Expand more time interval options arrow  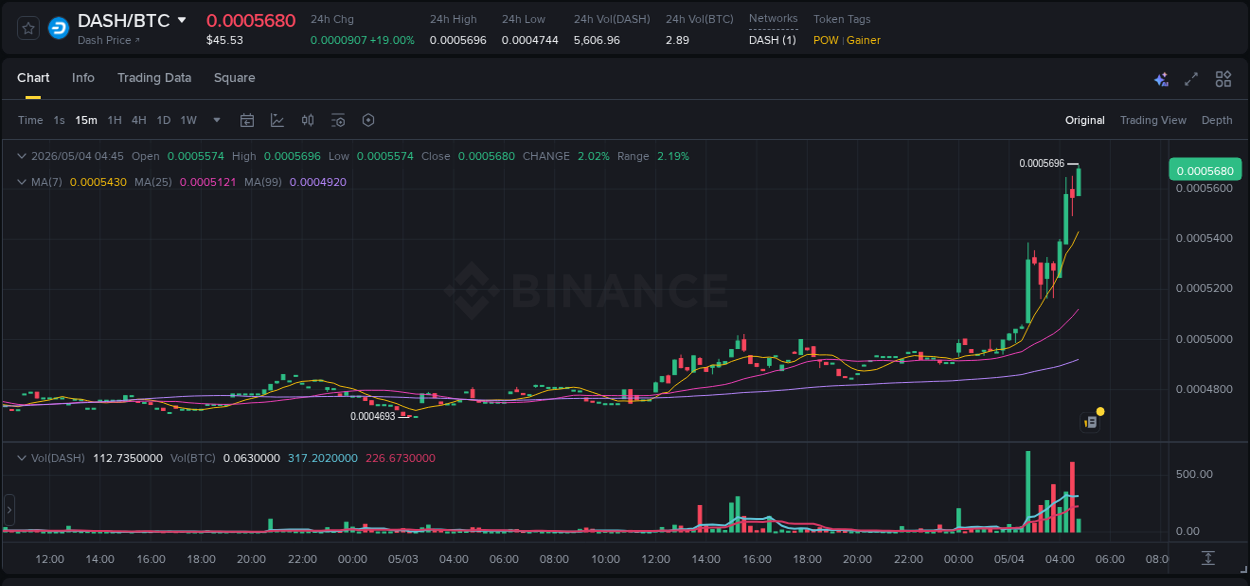tap(217, 120)
